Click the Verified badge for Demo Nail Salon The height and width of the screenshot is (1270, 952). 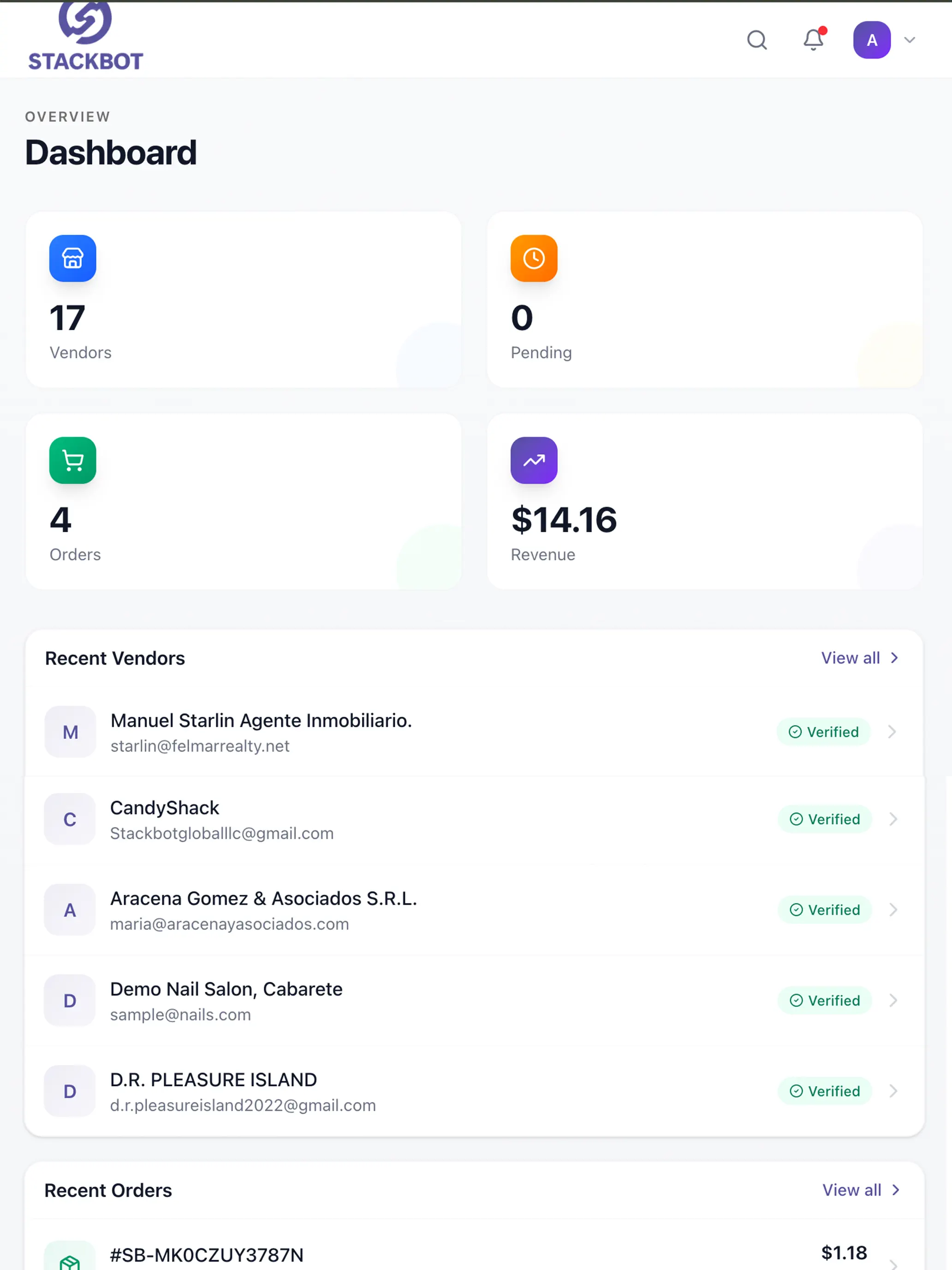click(825, 1000)
